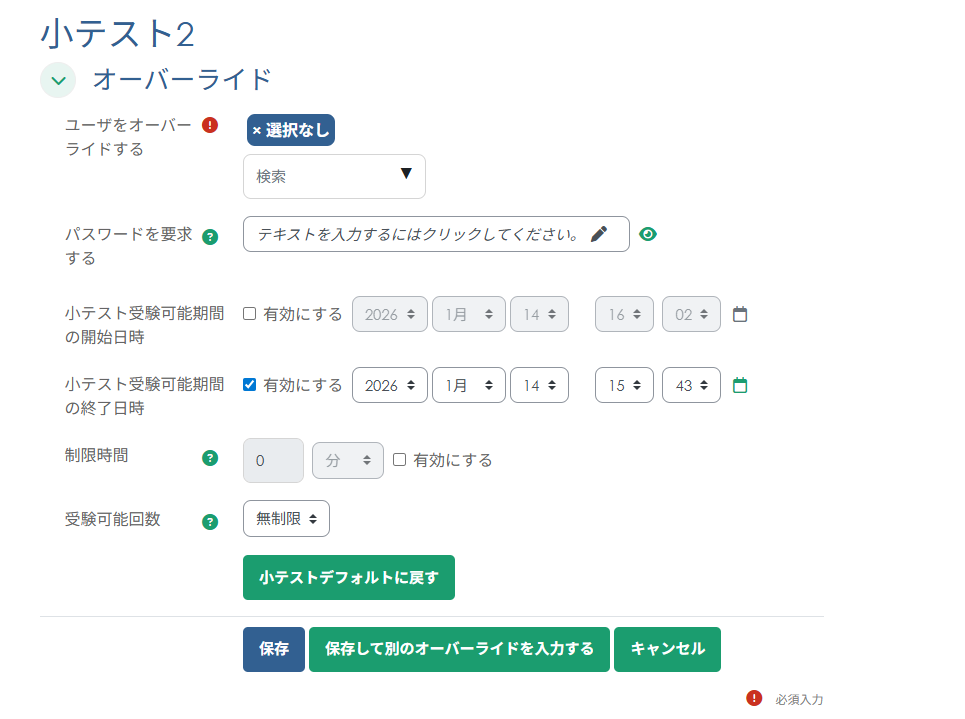The image size is (965, 719).
Task: Open the 受験可能回数 dropdown showing 無制限
Action: point(285,518)
